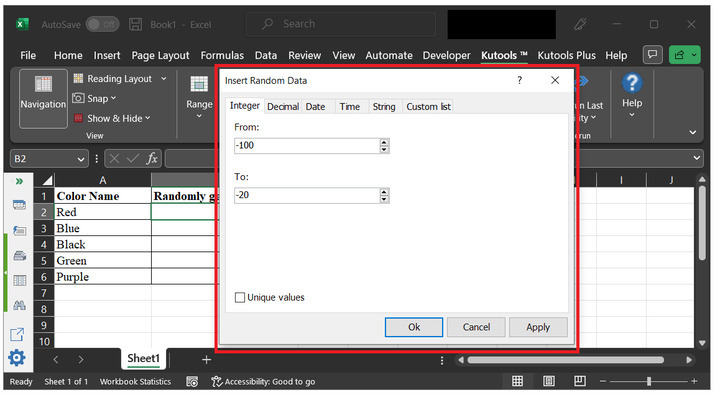This screenshot has width=715, height=395.
Task: Click the vertical scrollbar down arrow
Action: point(702,343)
